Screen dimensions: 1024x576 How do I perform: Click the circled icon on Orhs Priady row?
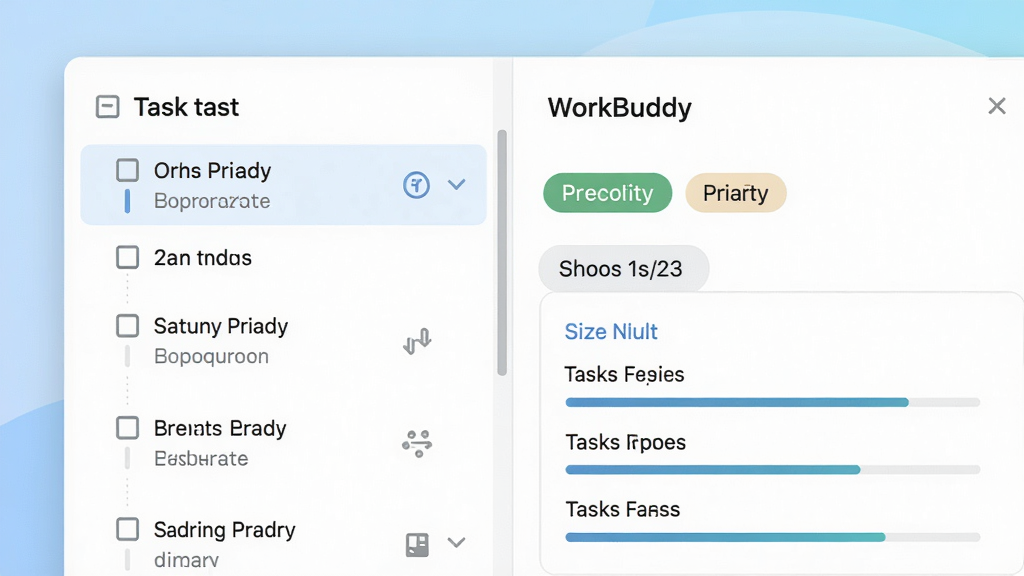click(416, 185)
